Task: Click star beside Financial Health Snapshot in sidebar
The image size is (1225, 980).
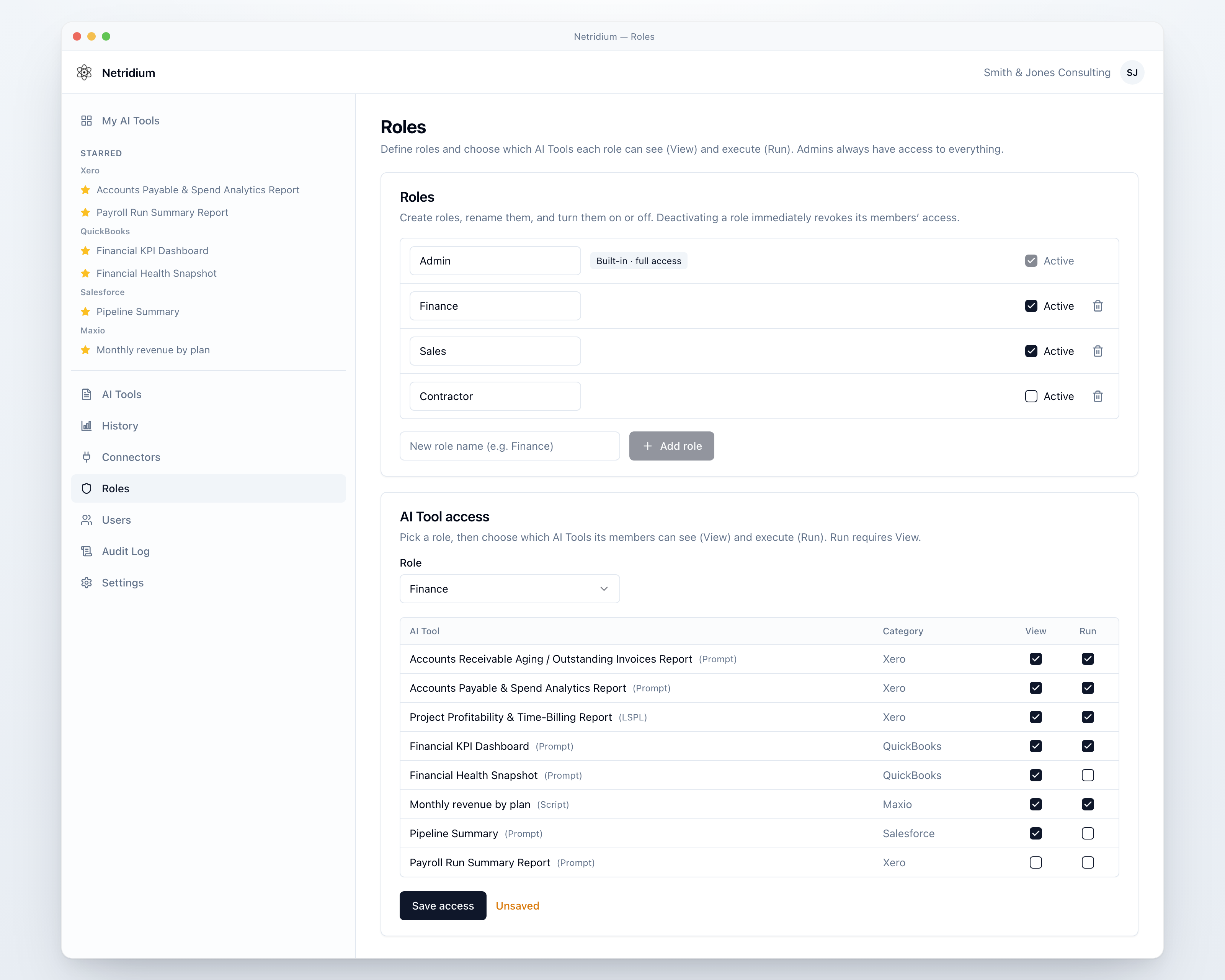Action: (85, 273)
